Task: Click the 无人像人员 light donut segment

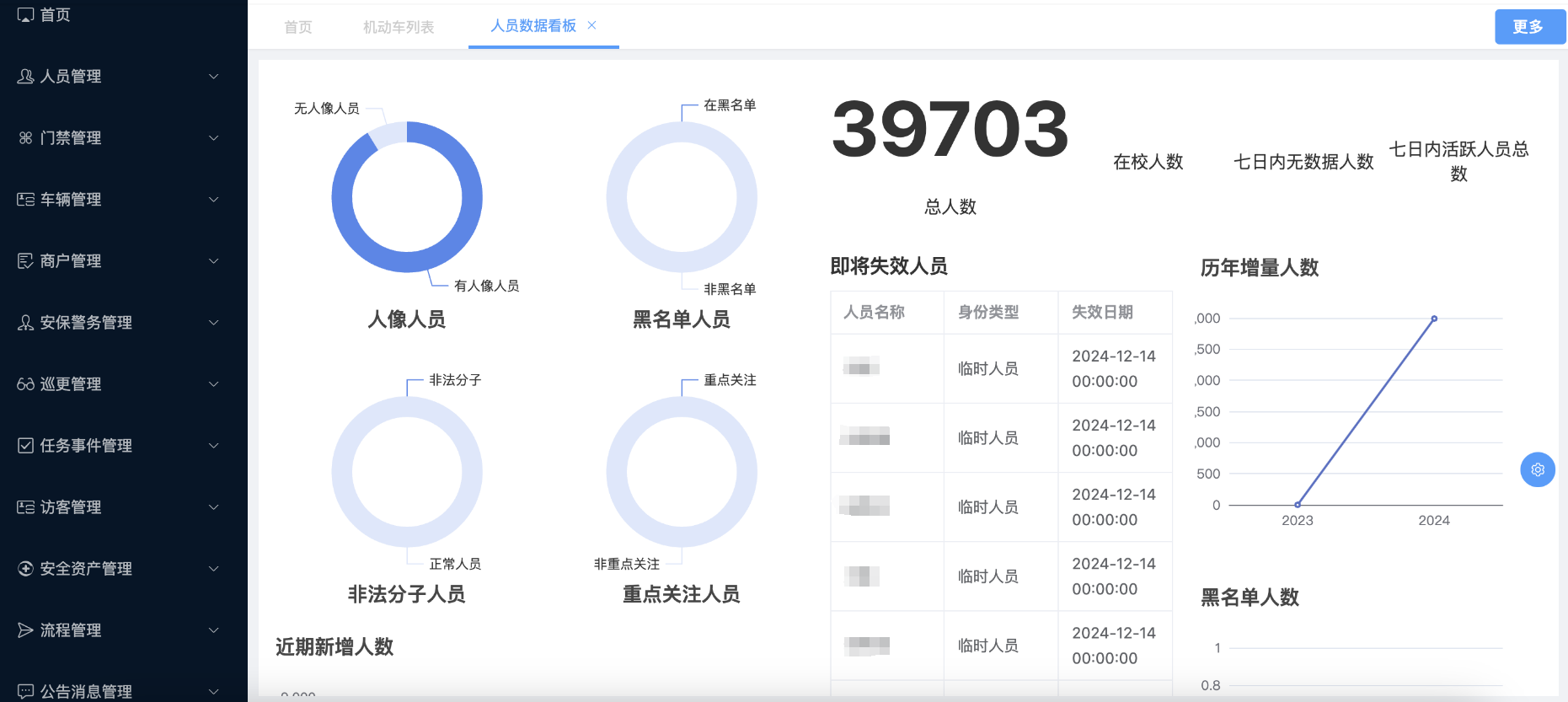Action: [x=388, y=135]
